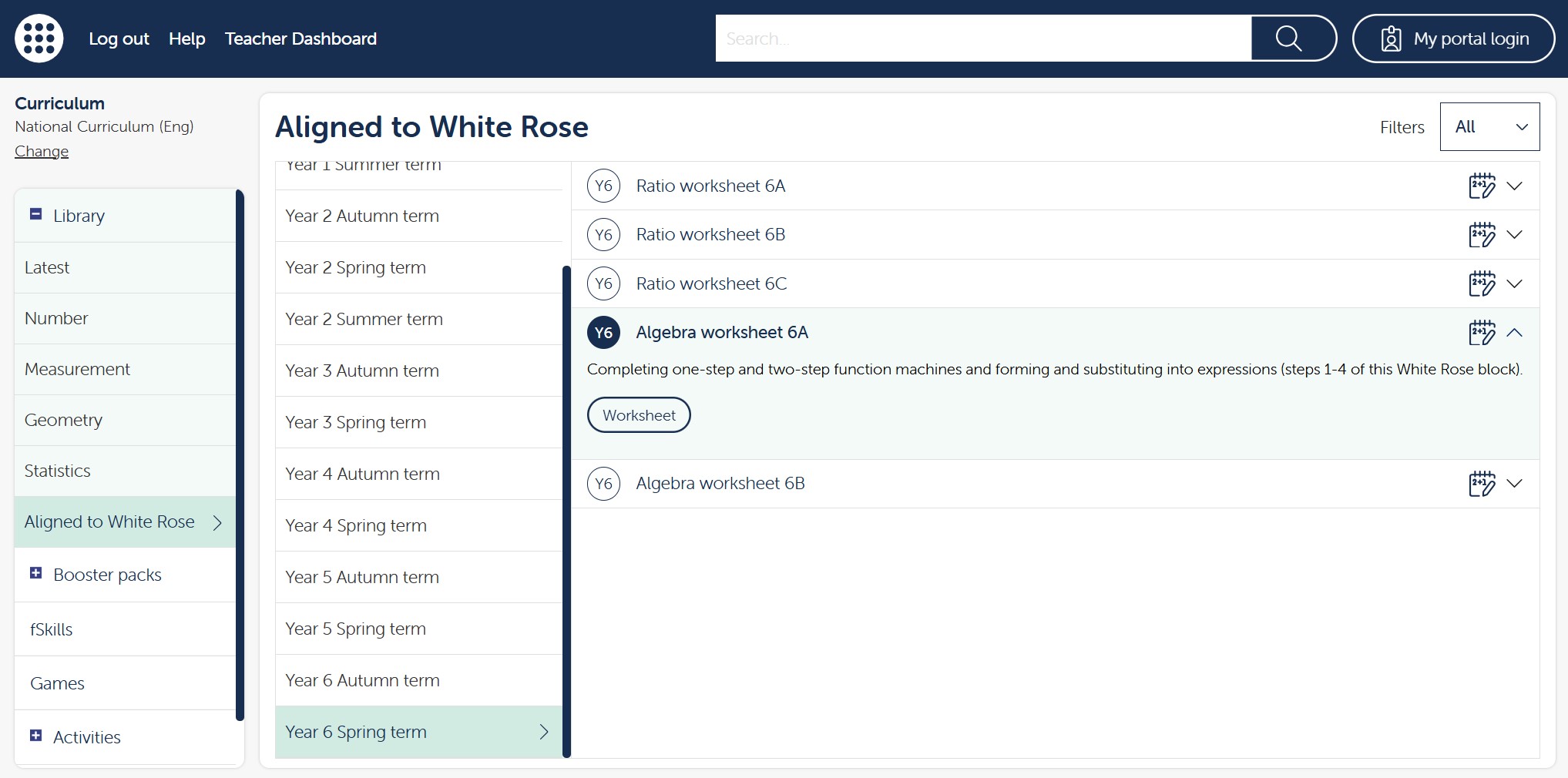
Task: Click the My portal login button
Action: pos(1453,39)
